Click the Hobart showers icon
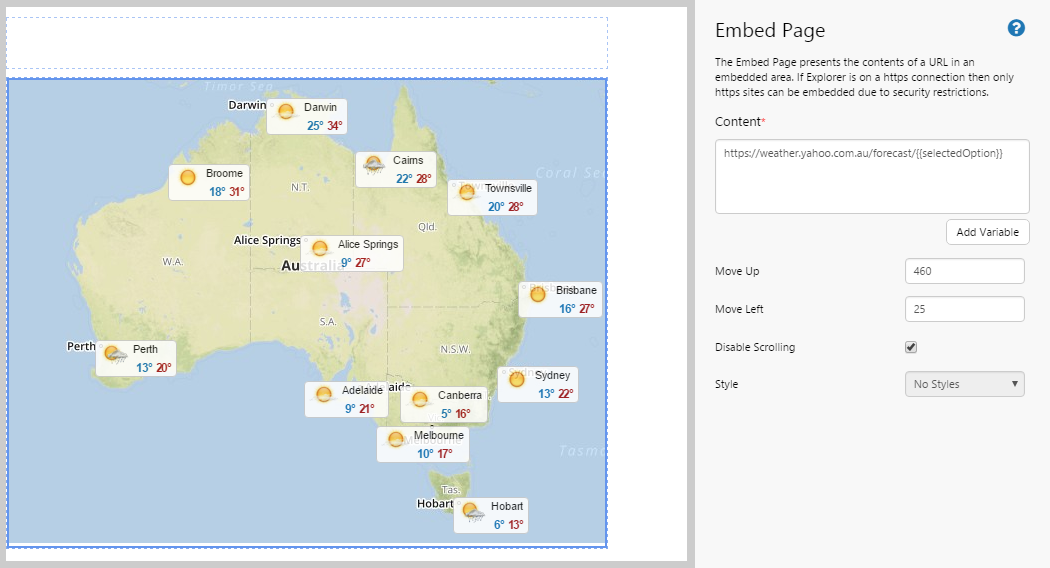Viewport: 1050px width, 568px height. tap(473, 511)
